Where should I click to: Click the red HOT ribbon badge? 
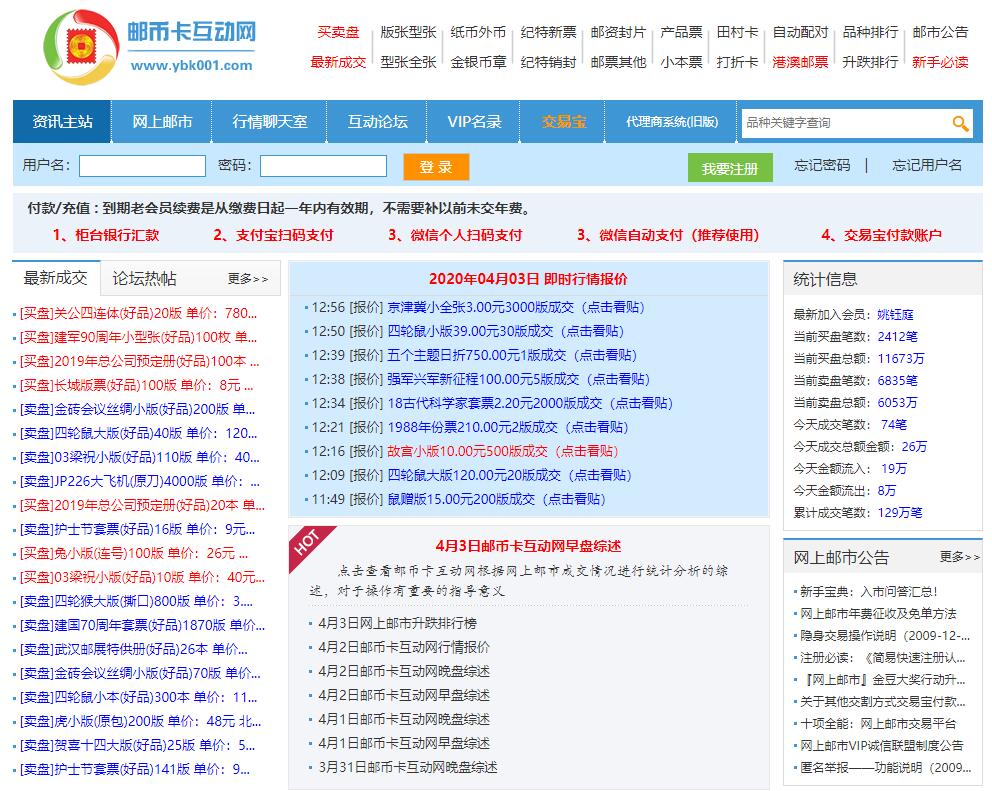coord(307,541)
